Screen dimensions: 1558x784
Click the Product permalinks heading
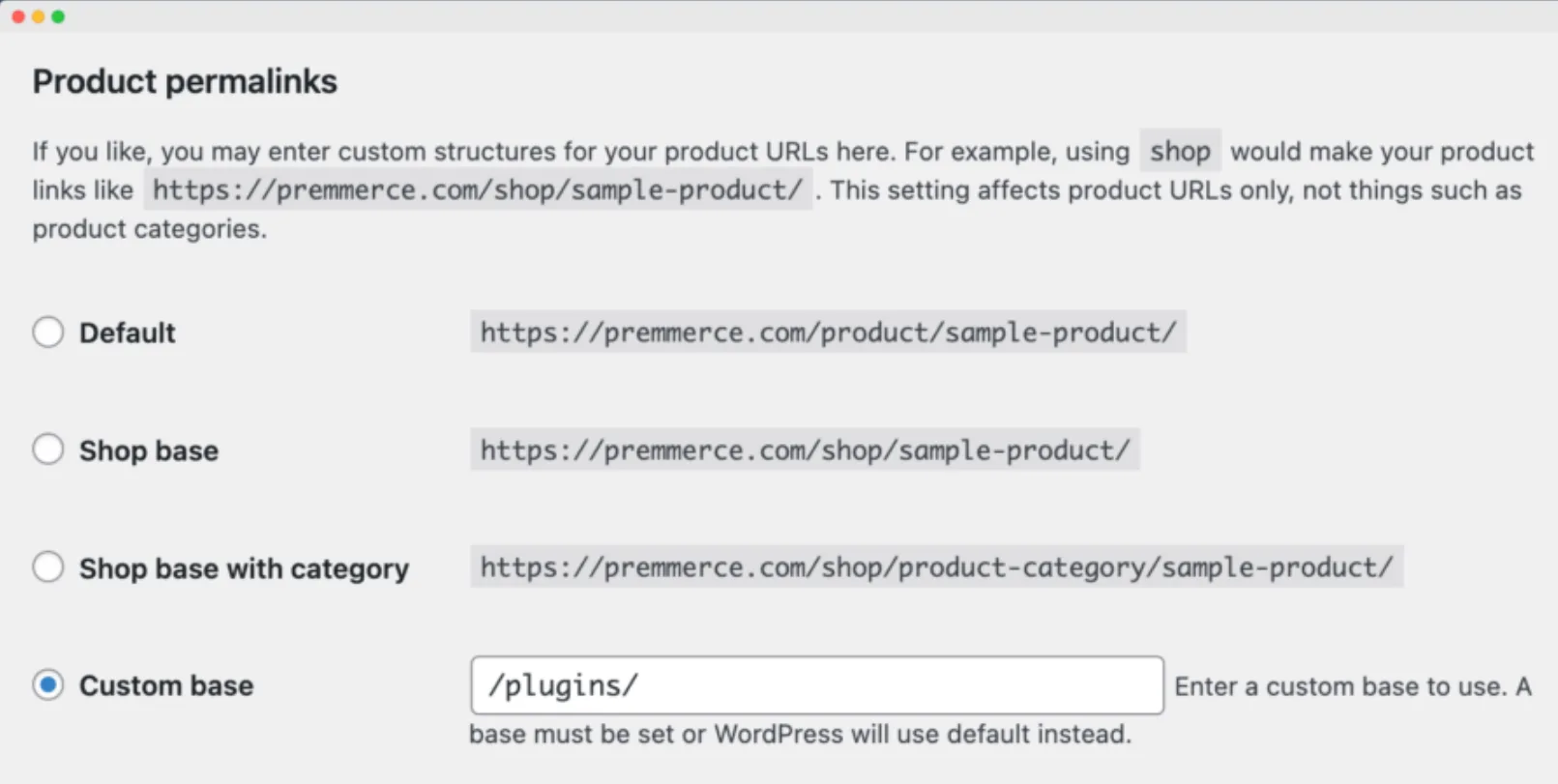pos(185,81)
